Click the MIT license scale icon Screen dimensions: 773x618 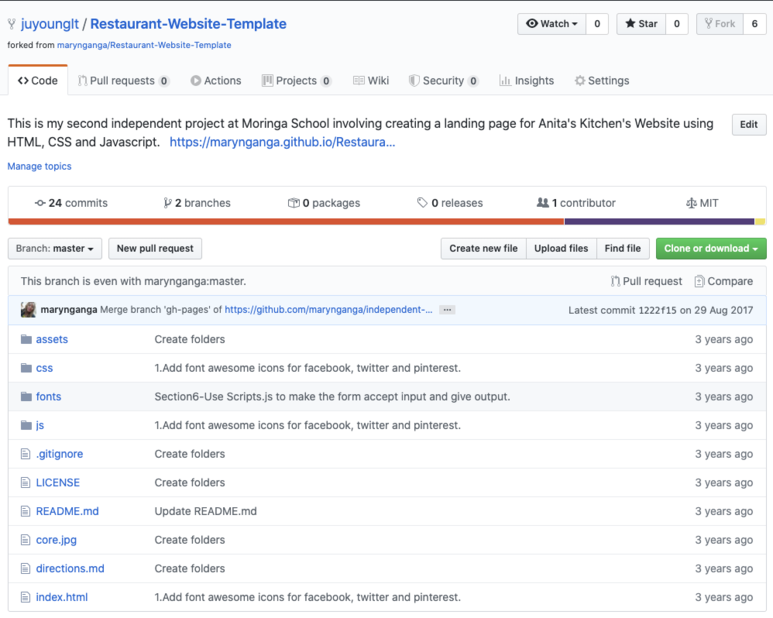(691, 203)
